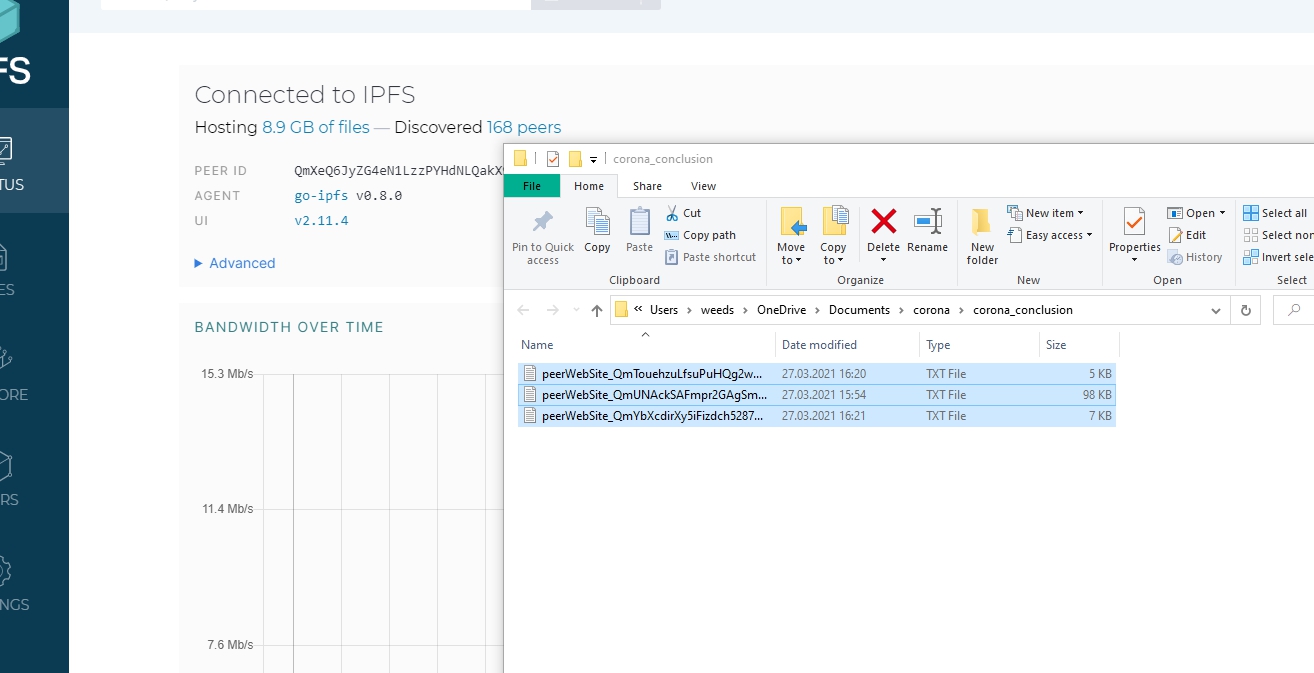Click Select all in ribbon

click(1276, 213)
